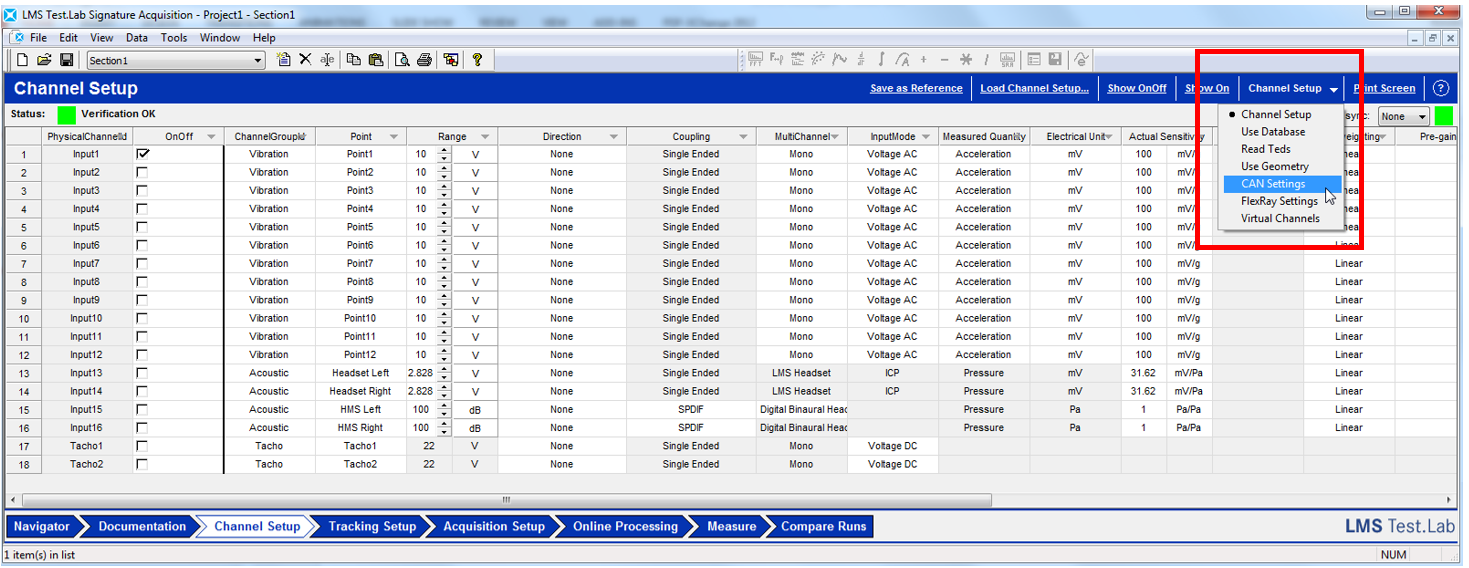Select FlexRay Settings menu entry
Image resolution: width=1469 pixels, height=568 pixels.
[x=1279, y=201]
